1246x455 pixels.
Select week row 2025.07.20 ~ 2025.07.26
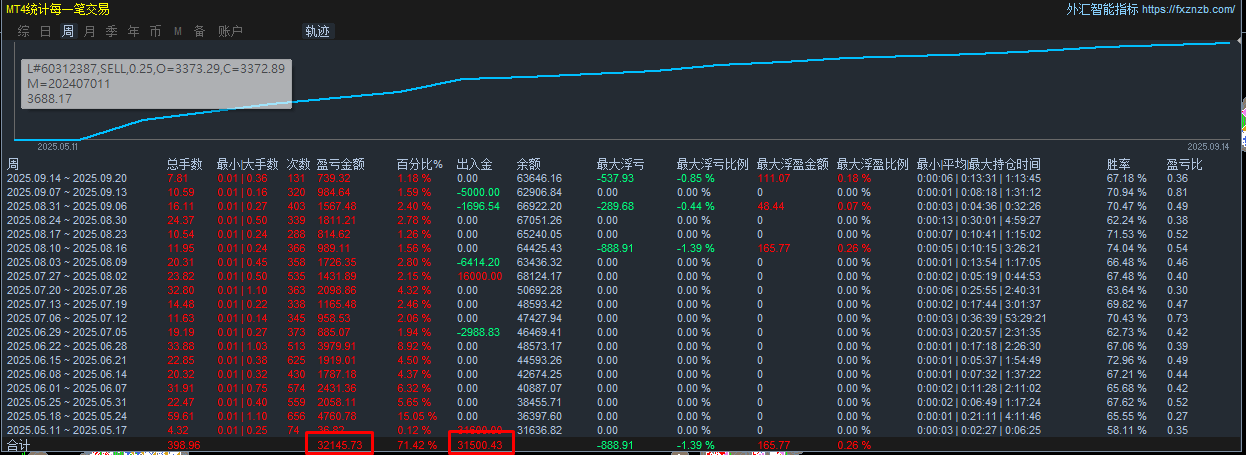pyautogui.click(x=623, y=289)
